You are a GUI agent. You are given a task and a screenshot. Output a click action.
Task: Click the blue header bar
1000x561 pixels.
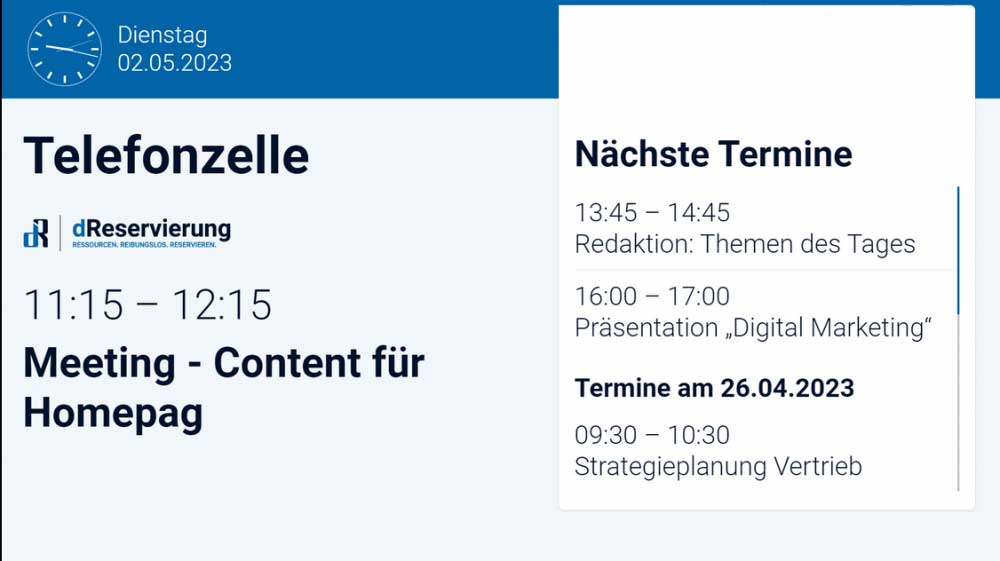click(400, 49)
